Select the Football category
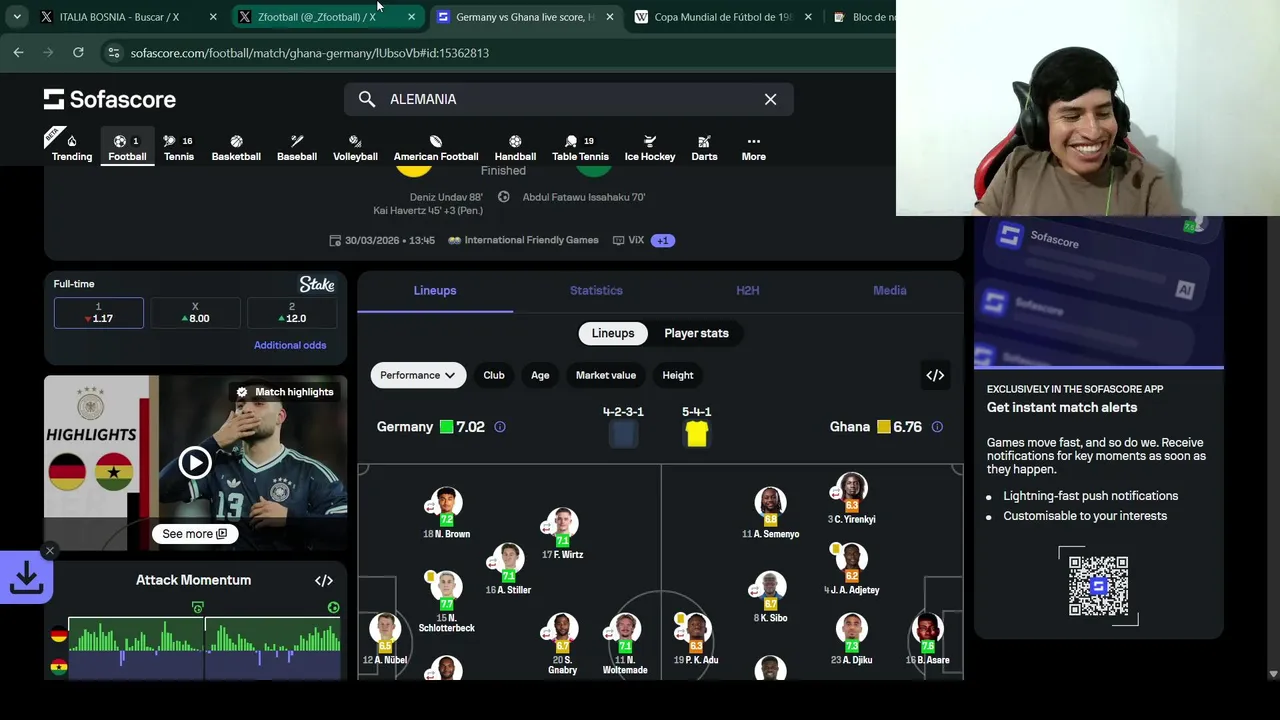Viewport: 1280px width, 720px height. tap(127, 148)
